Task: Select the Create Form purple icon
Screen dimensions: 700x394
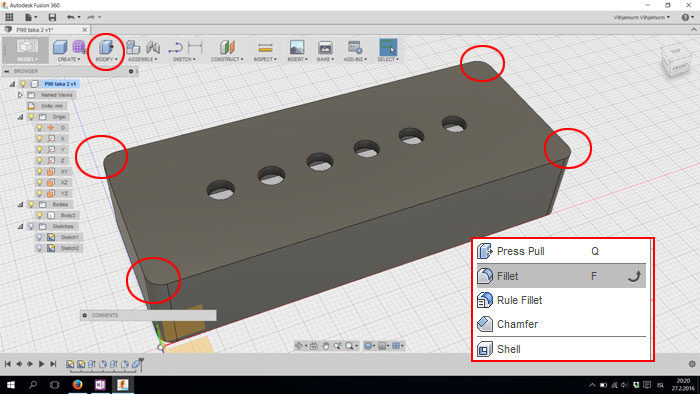Action: (79, 47)
